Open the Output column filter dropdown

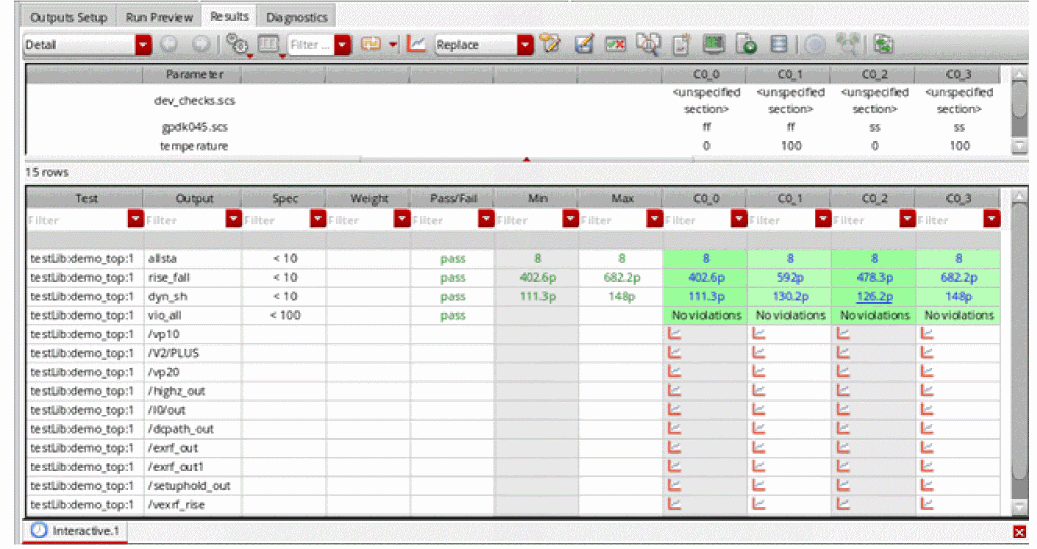[233, 220]
